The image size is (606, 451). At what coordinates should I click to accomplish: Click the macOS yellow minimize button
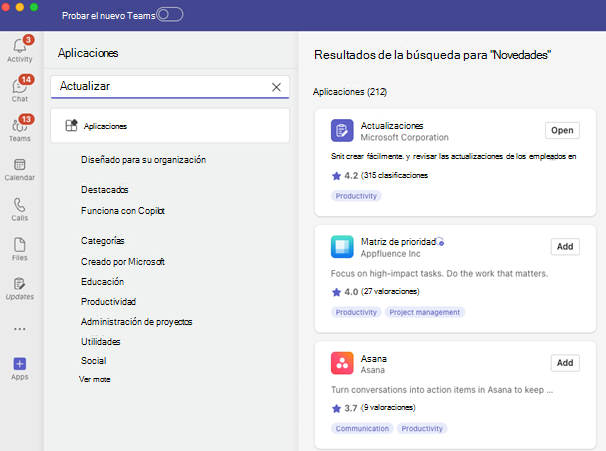point(20,7)
